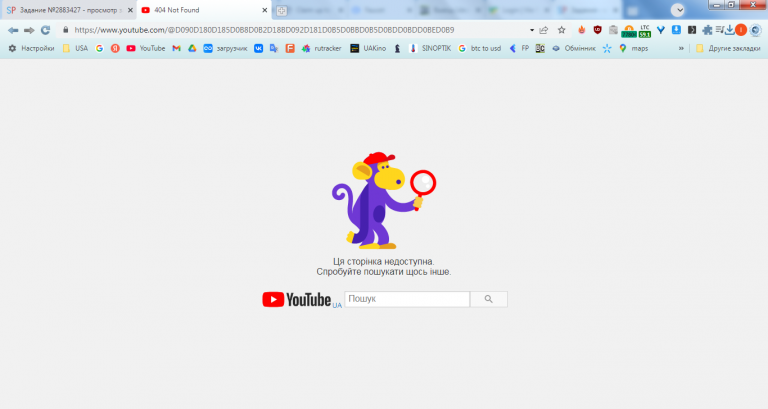Click the monkey 404 illustration
The height and width of the screenshot is (409, 768).
pos(384,200)
